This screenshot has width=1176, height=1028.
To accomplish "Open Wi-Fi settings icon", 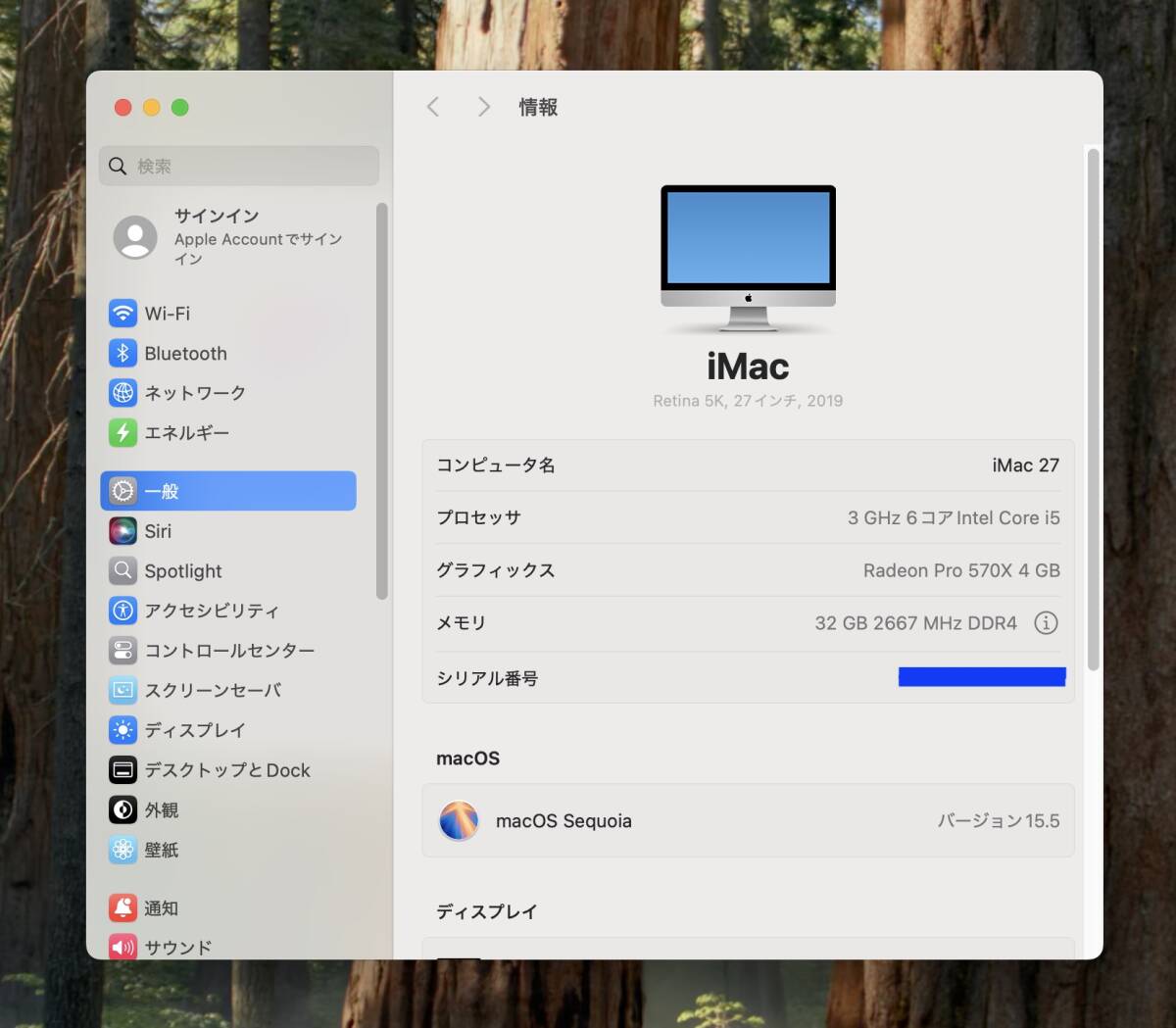I will tap(122, 314).
